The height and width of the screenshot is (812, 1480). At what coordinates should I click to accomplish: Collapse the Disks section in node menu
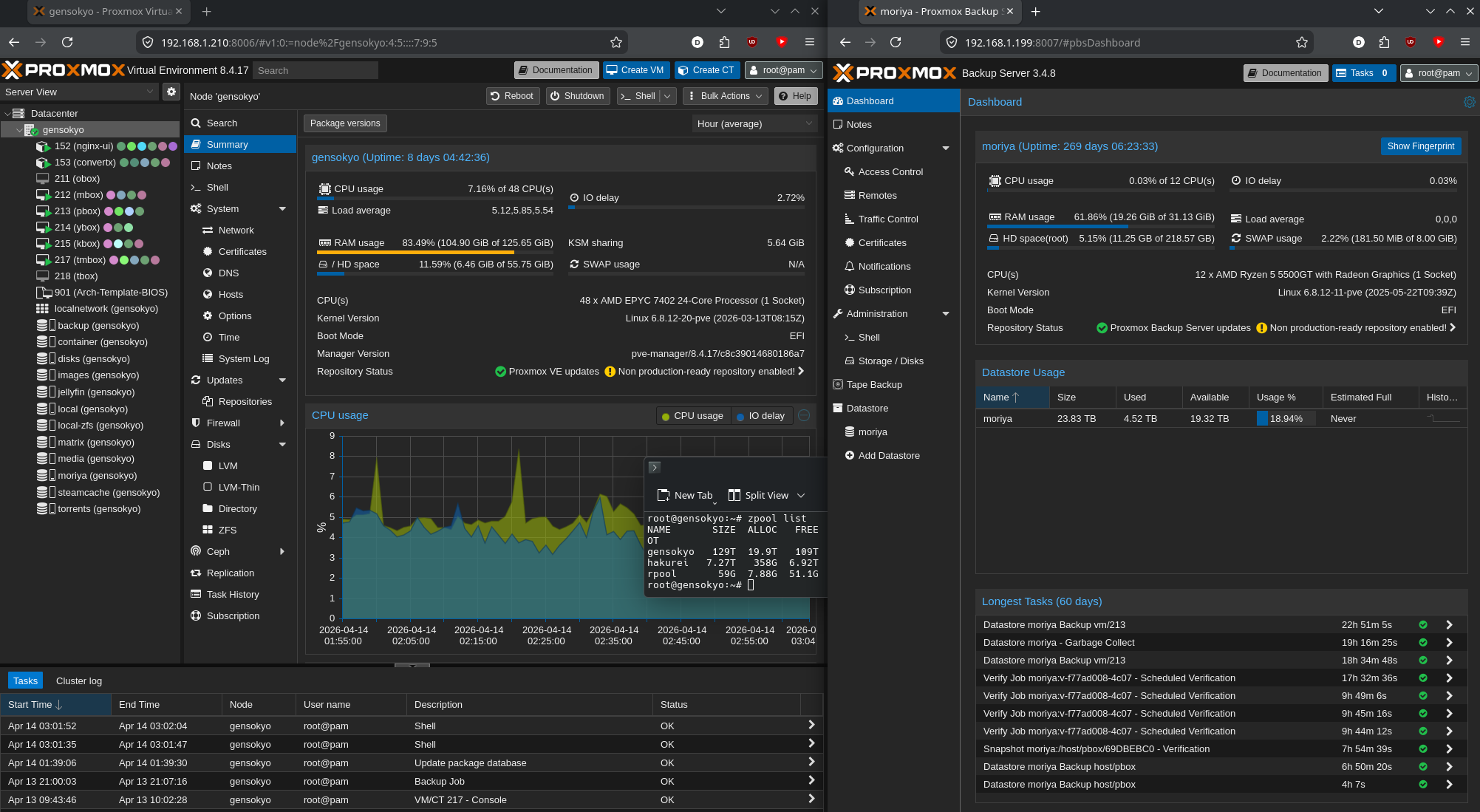tap(282, 445)
